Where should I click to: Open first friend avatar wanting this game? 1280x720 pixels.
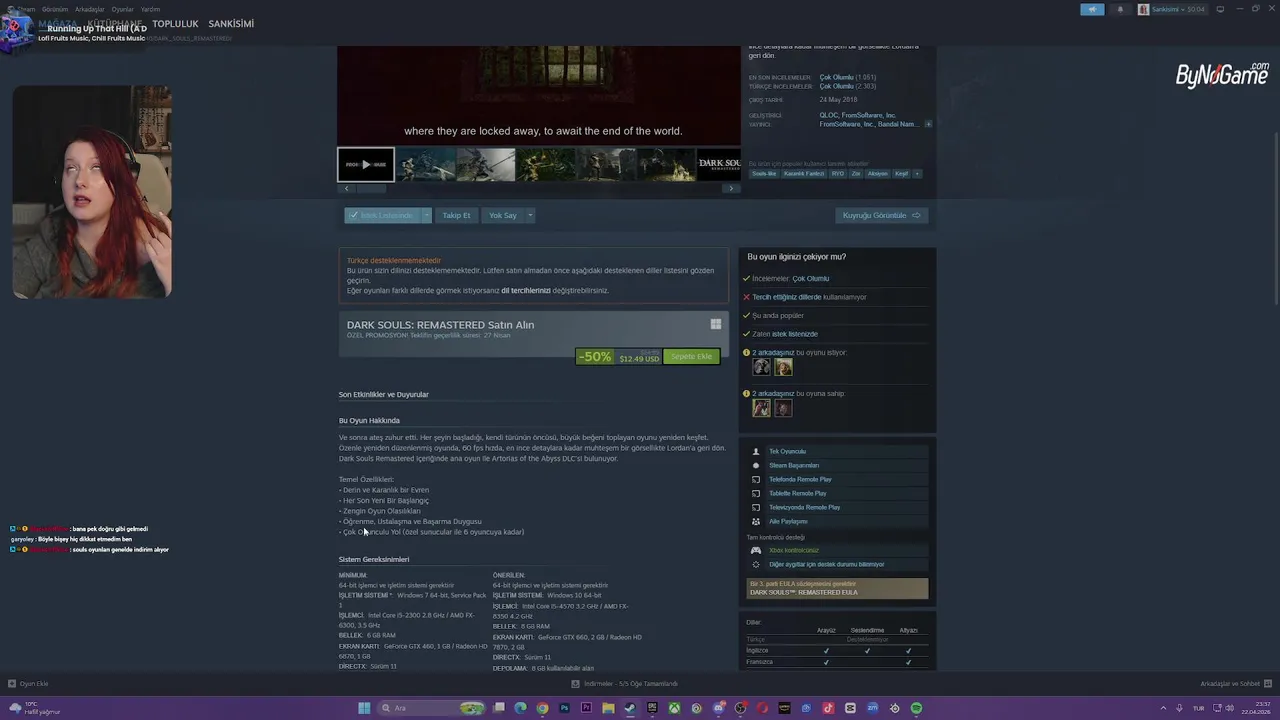point(762,367)
